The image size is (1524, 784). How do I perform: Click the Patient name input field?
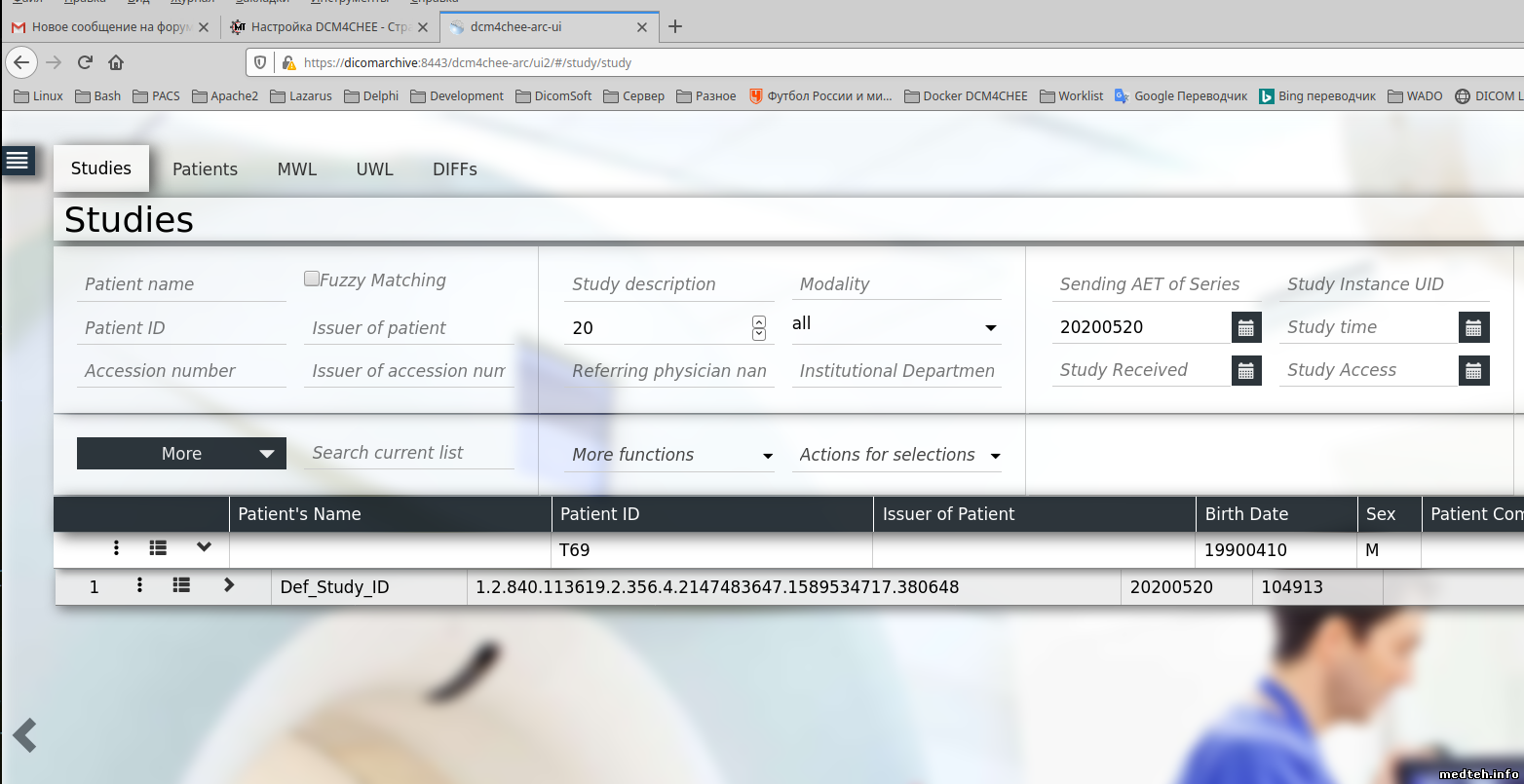[181, 284]
